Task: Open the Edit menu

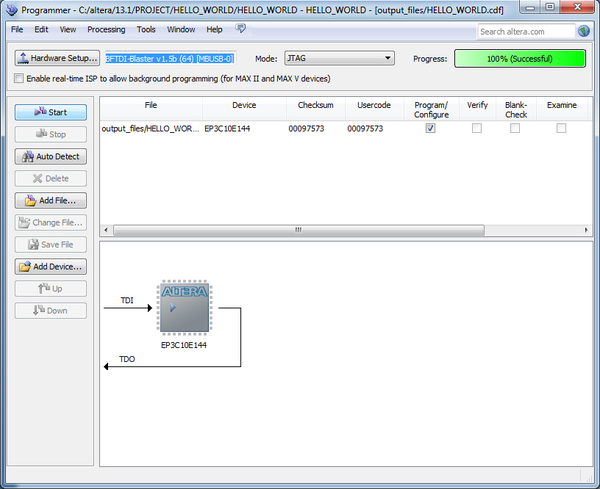Action: click(x=41, y=30)
